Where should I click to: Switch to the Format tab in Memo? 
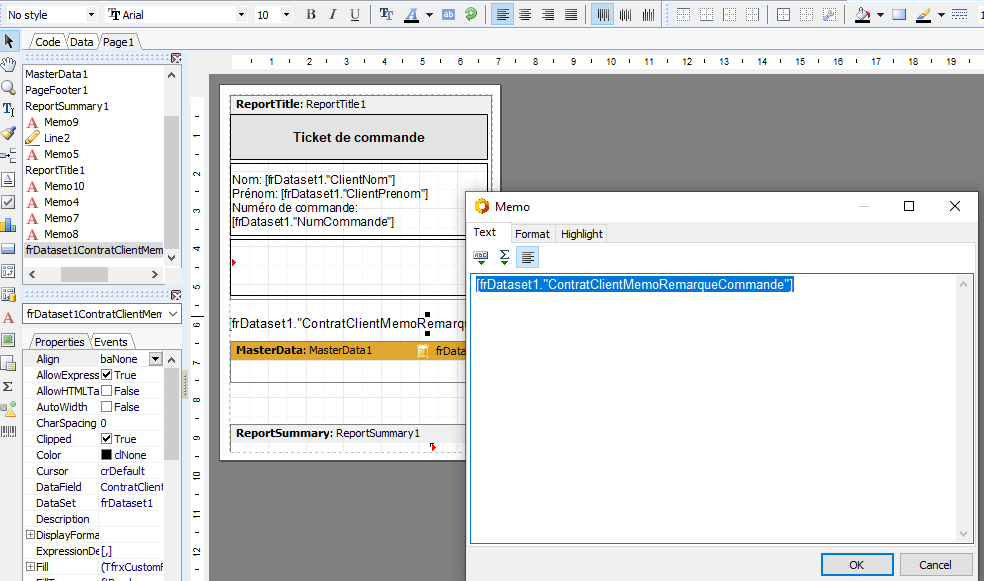click(532, 234)
